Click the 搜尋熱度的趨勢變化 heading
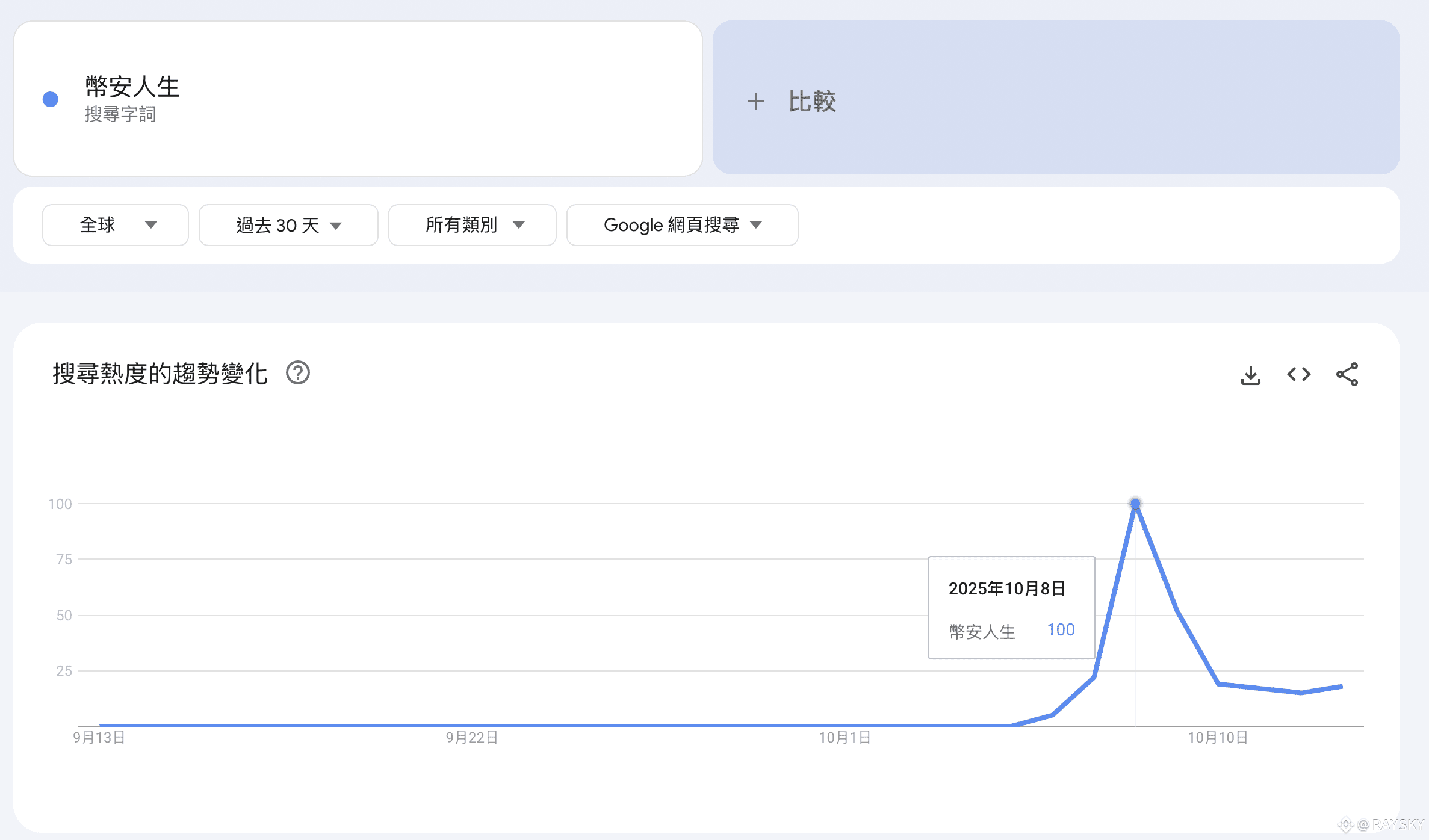The height and width of the screenshot is (840, 1429). (x=160, y=374)
